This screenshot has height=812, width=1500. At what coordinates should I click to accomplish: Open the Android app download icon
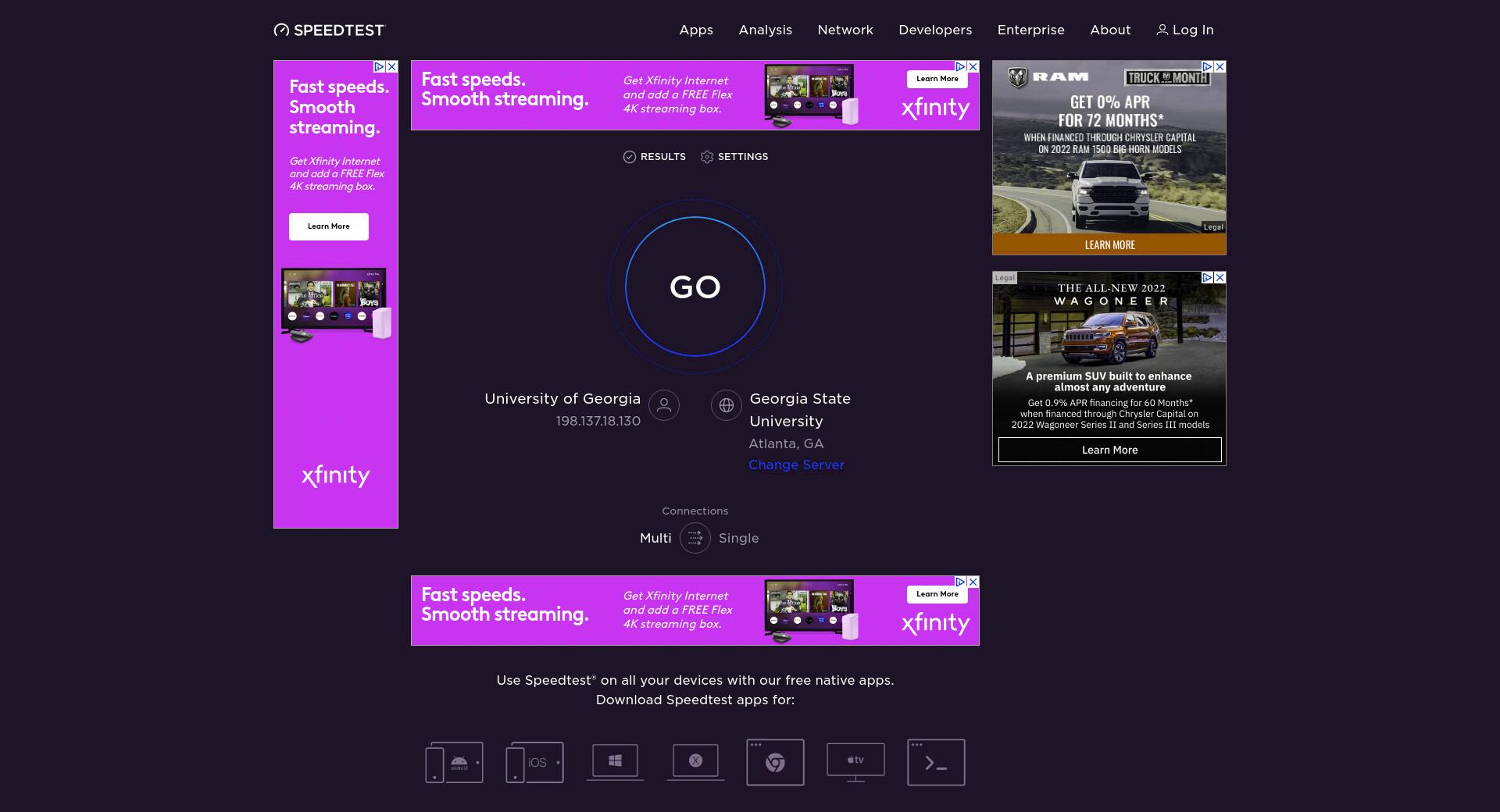pos(454,762)
